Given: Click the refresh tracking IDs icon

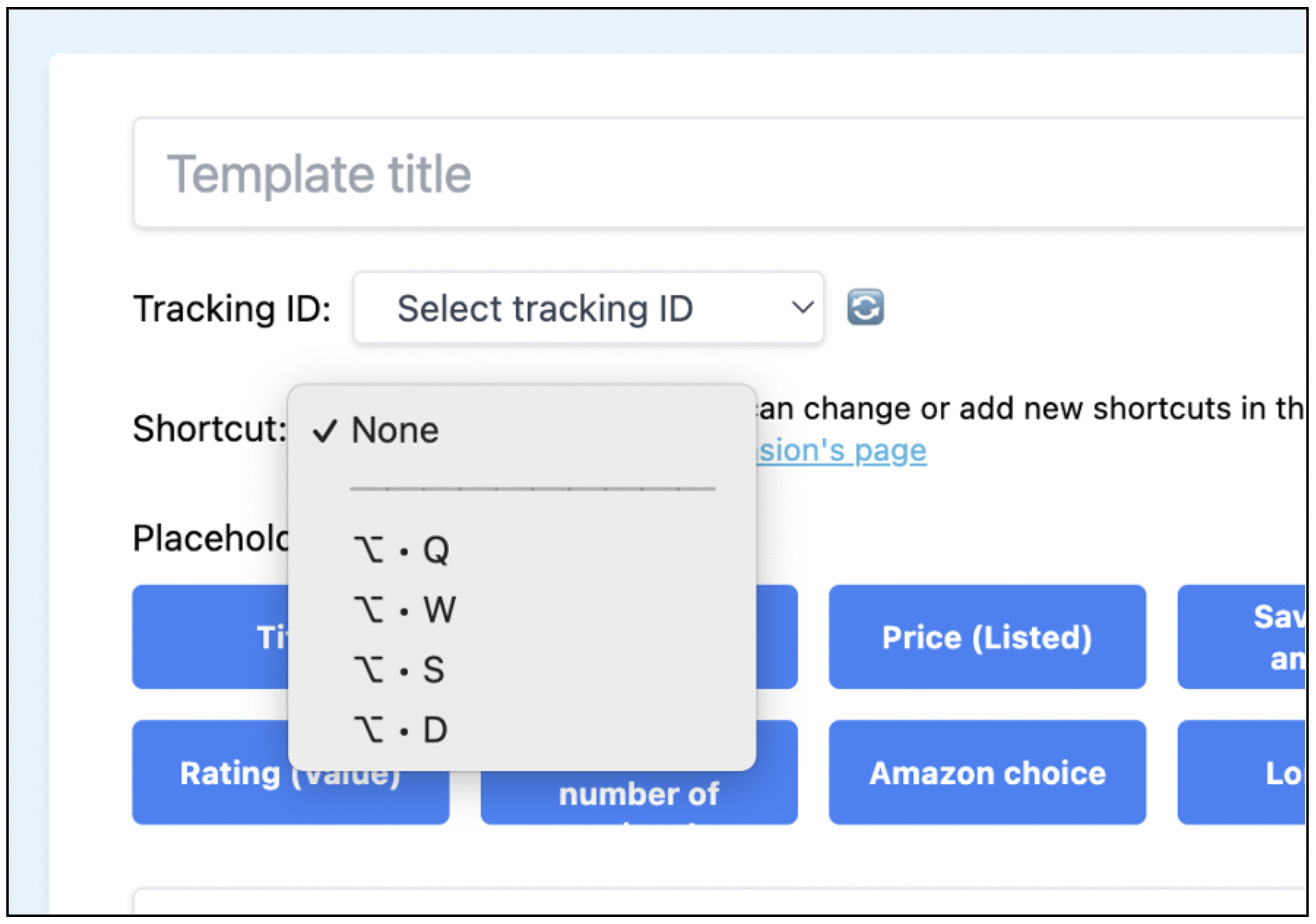Looking at the screenshot, I should [x=865, y=309].
